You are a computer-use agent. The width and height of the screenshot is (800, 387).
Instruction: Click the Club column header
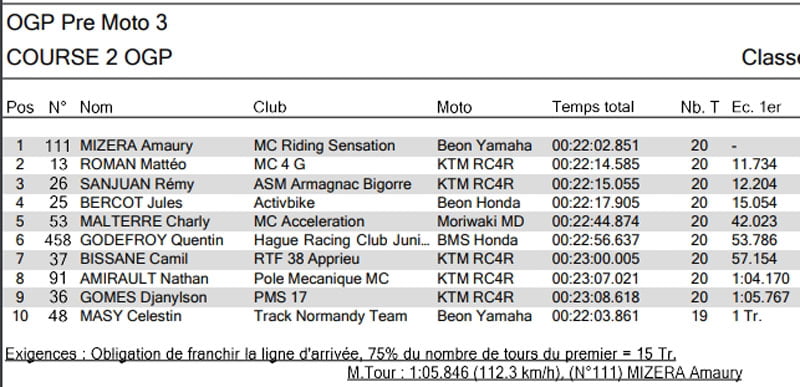pyautogui.click(x=269, y=107)
